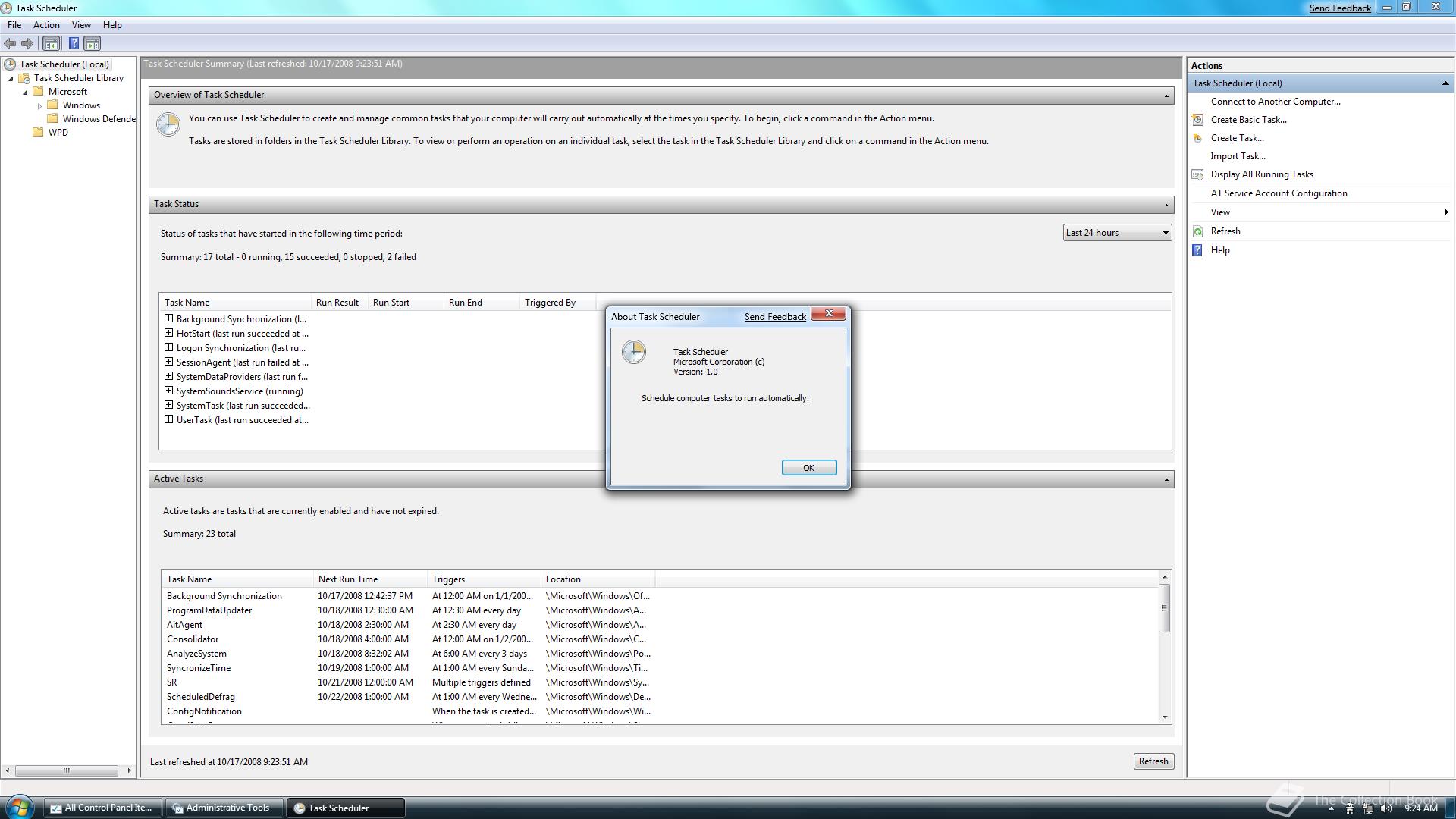Click the Help icon in Actions pane
The width and height of the screenshot is (1456, 819).
(x=1197, y=250)
